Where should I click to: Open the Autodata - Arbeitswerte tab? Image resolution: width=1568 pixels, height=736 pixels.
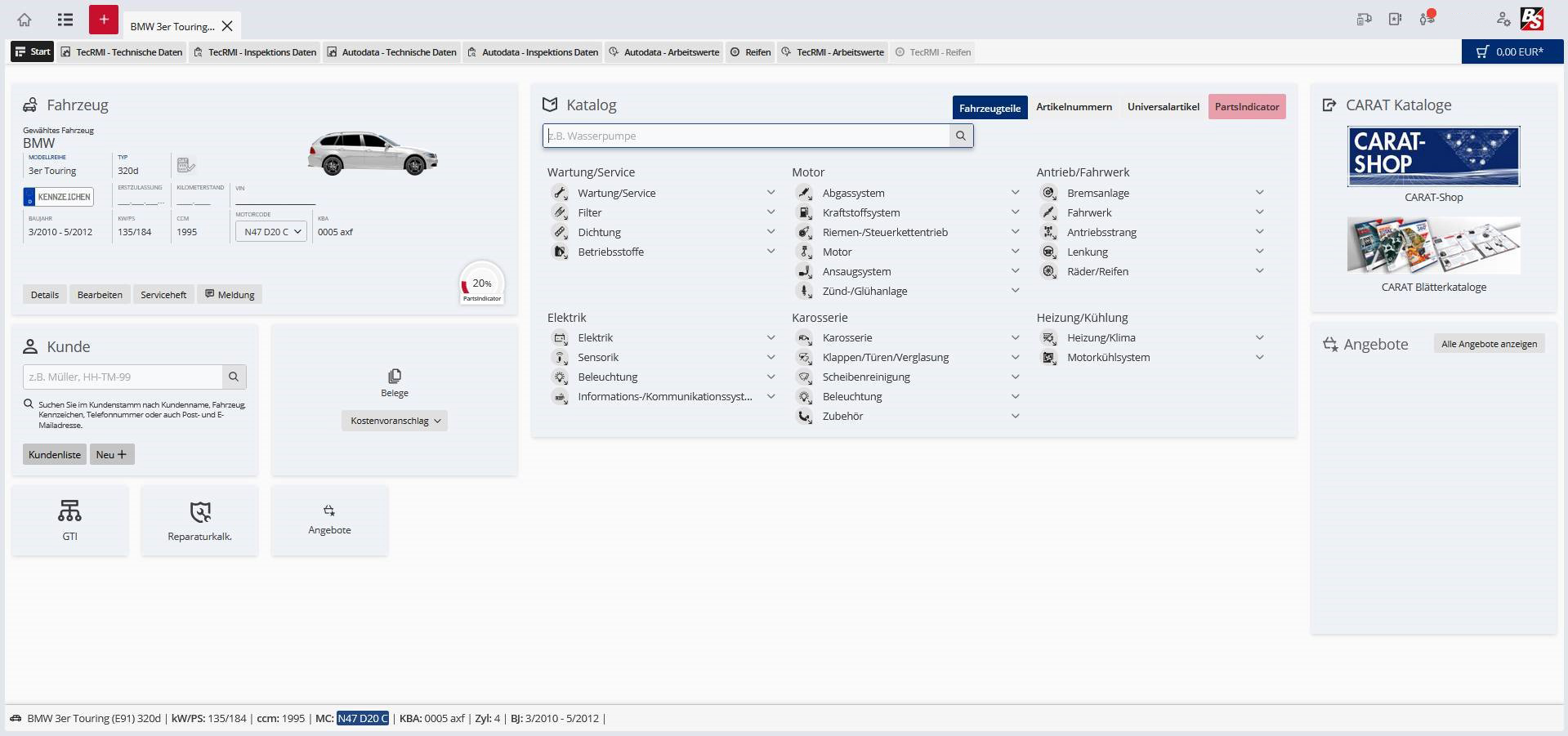pos(663,52)
